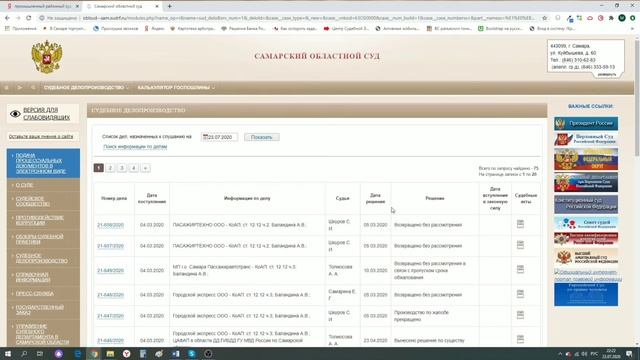The image size is (640, 360).
Task: Click the expand button on address box
Action: click(x=607, y=74)
